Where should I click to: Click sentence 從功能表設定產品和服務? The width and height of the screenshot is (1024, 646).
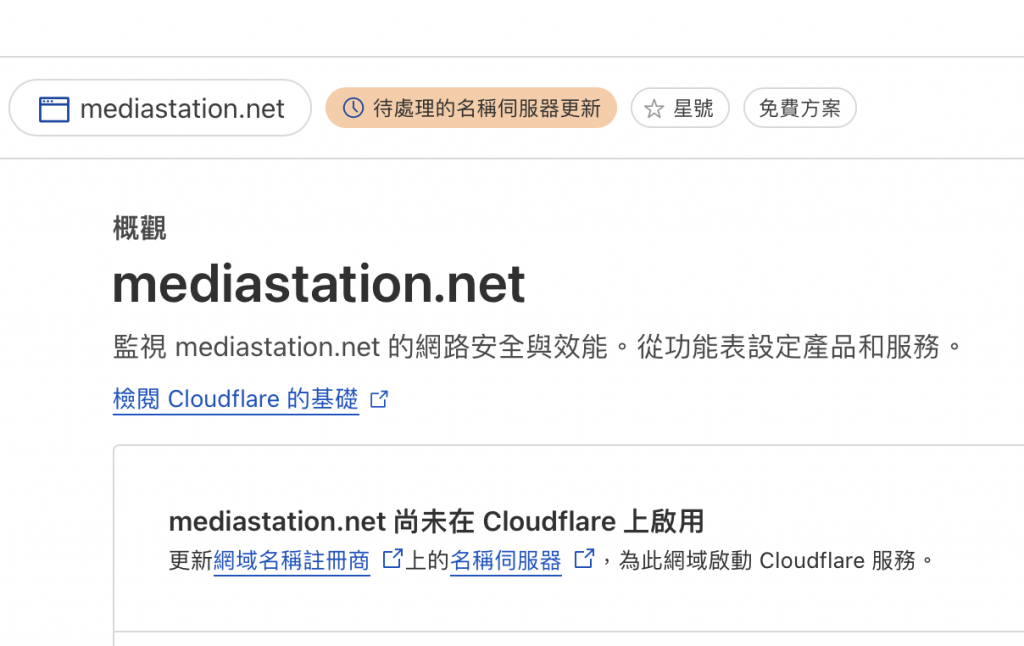788,347
